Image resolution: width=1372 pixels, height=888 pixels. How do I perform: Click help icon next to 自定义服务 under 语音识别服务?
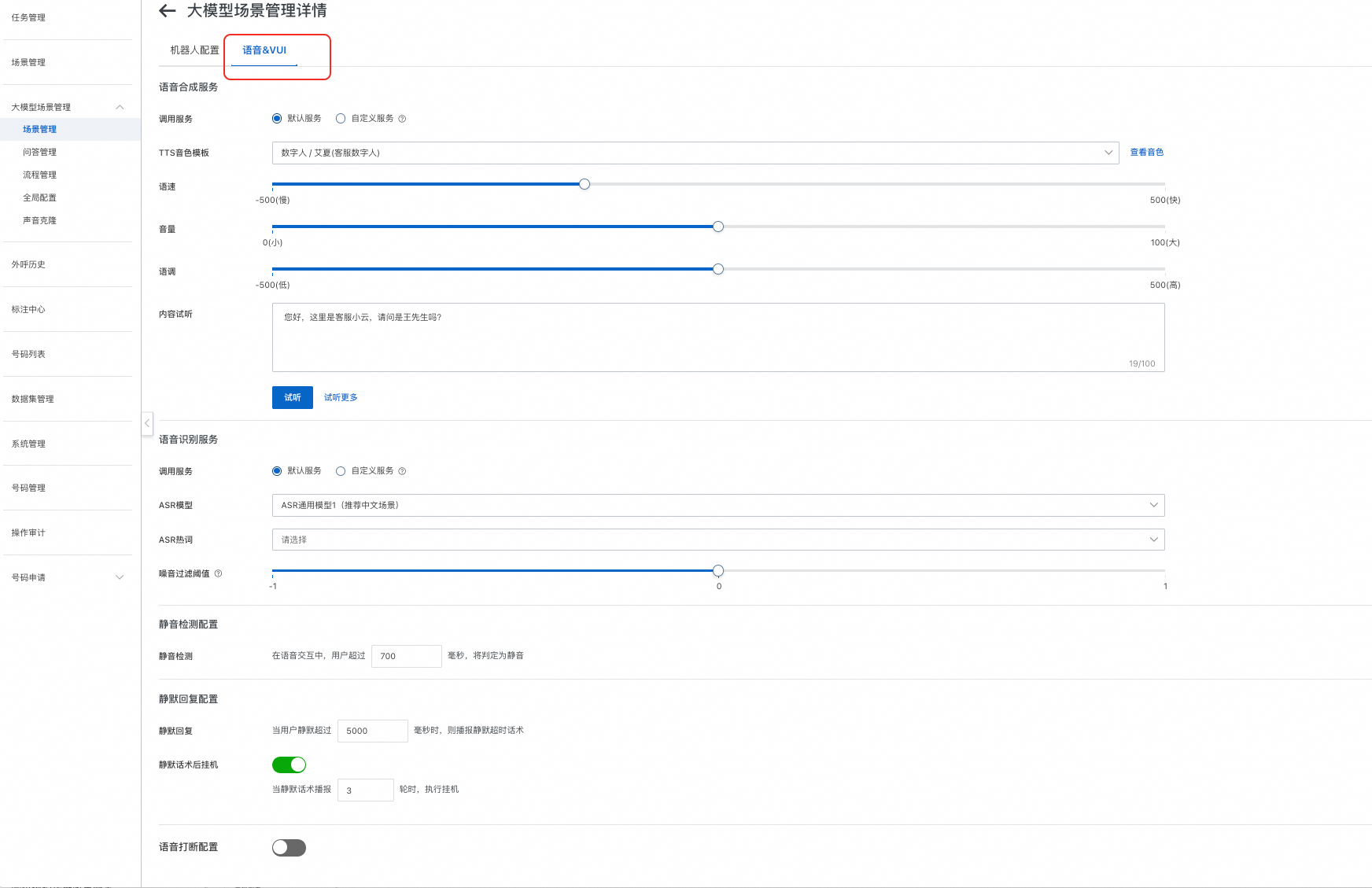[402, 471]
